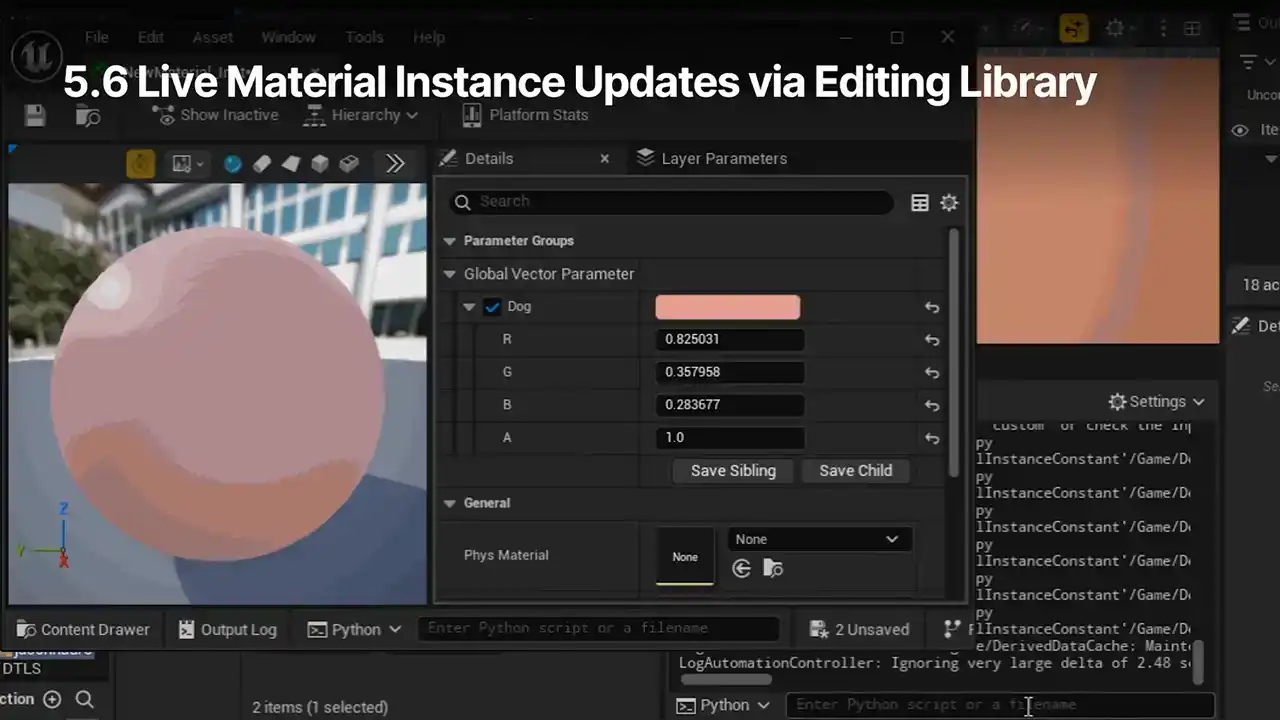Open the Details panel settings gear
This screenshot has width=1280, height=720.
pos(949,203)
